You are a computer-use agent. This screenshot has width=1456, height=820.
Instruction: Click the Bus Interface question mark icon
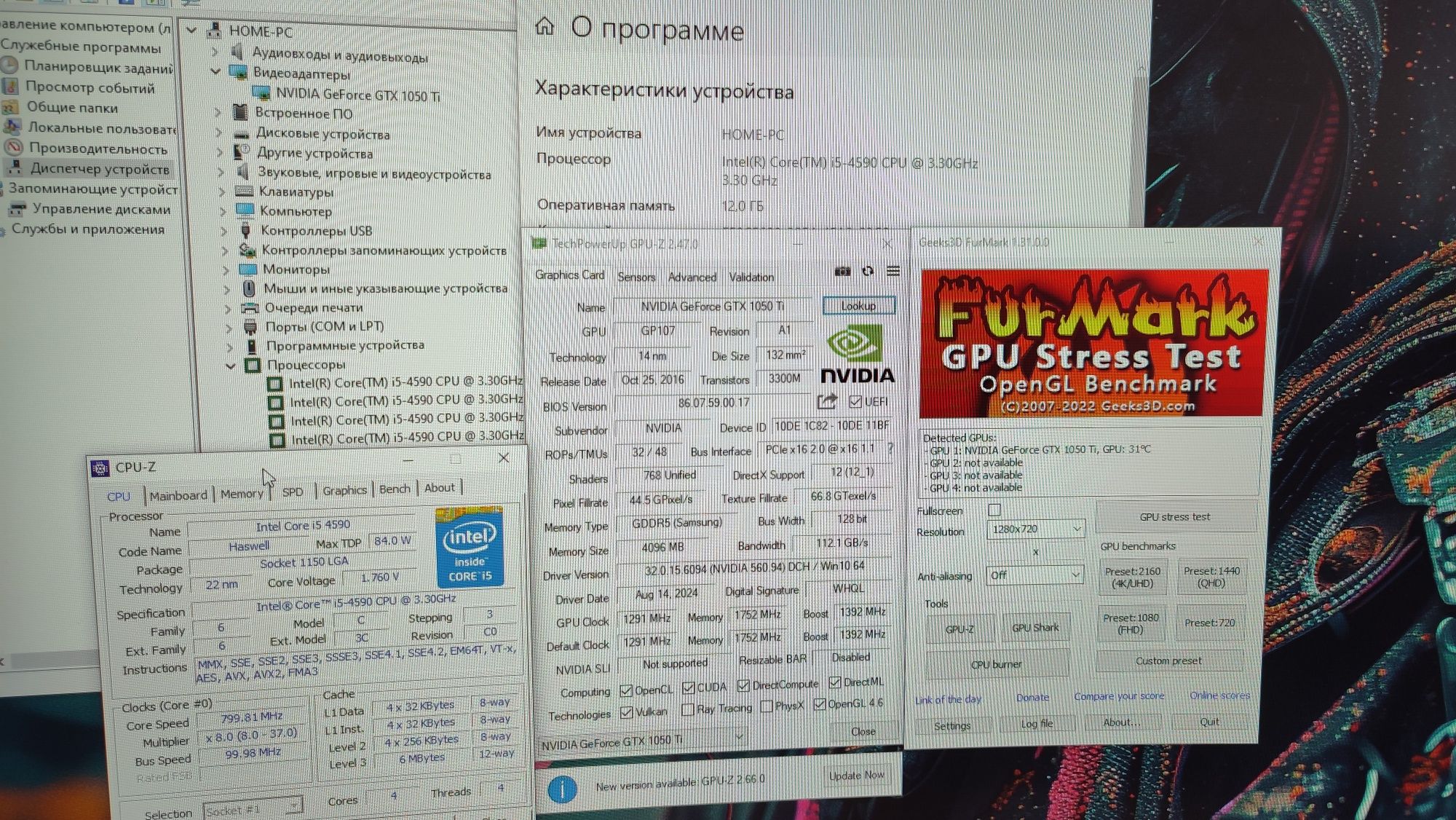point(890,449)
